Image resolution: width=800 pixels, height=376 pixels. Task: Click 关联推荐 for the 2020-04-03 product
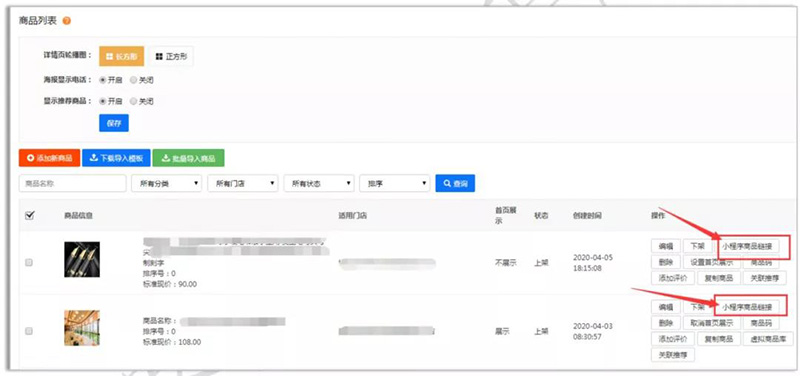point(673,355)
